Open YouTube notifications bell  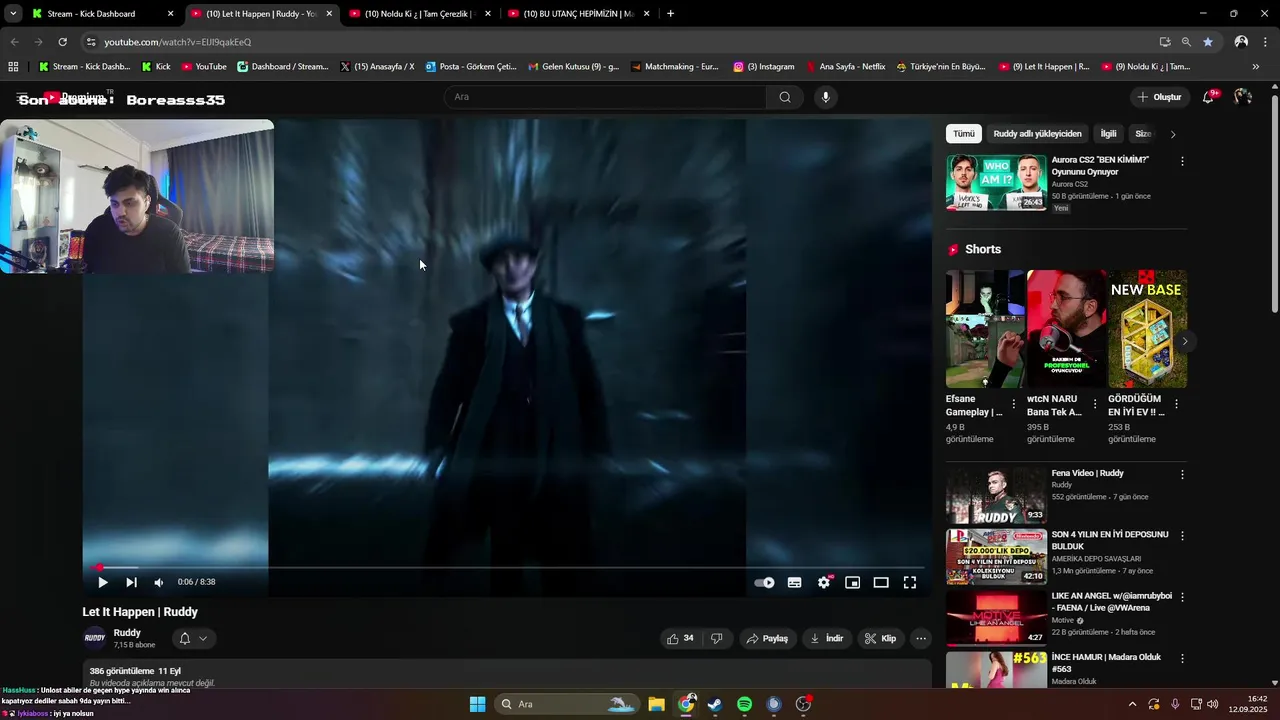tap(1209, 97)
